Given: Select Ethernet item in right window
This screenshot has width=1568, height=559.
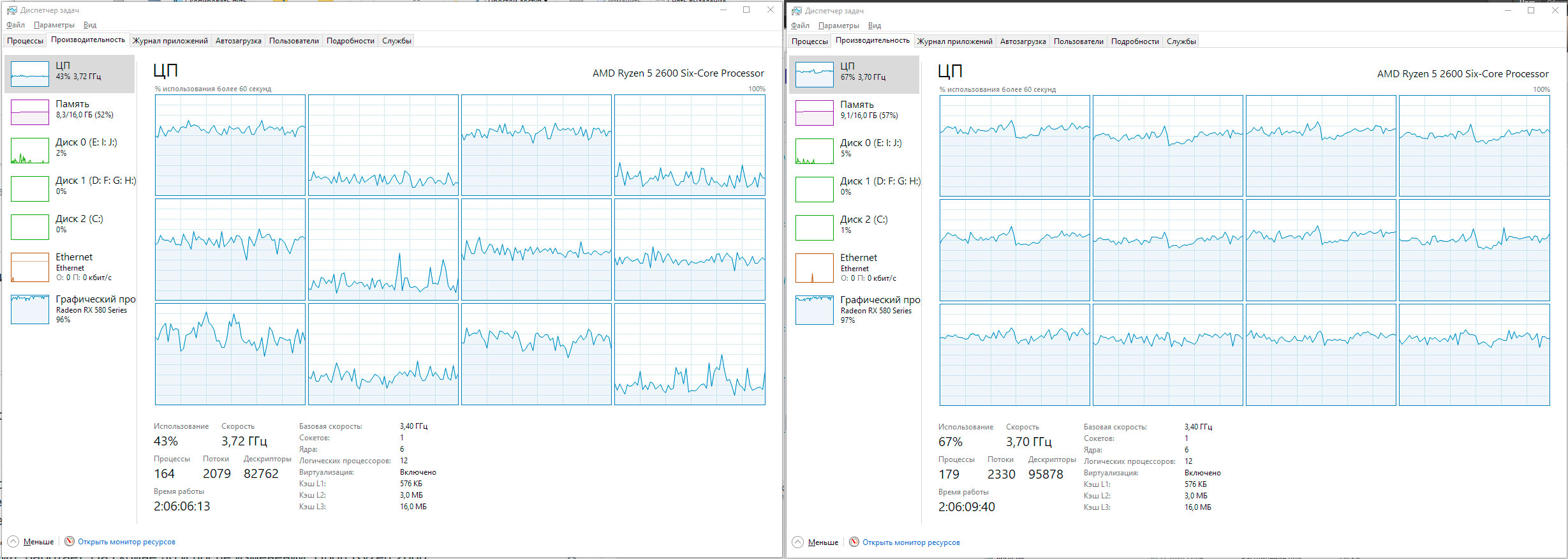Looking at the screenshot, I should click(854, 268).
